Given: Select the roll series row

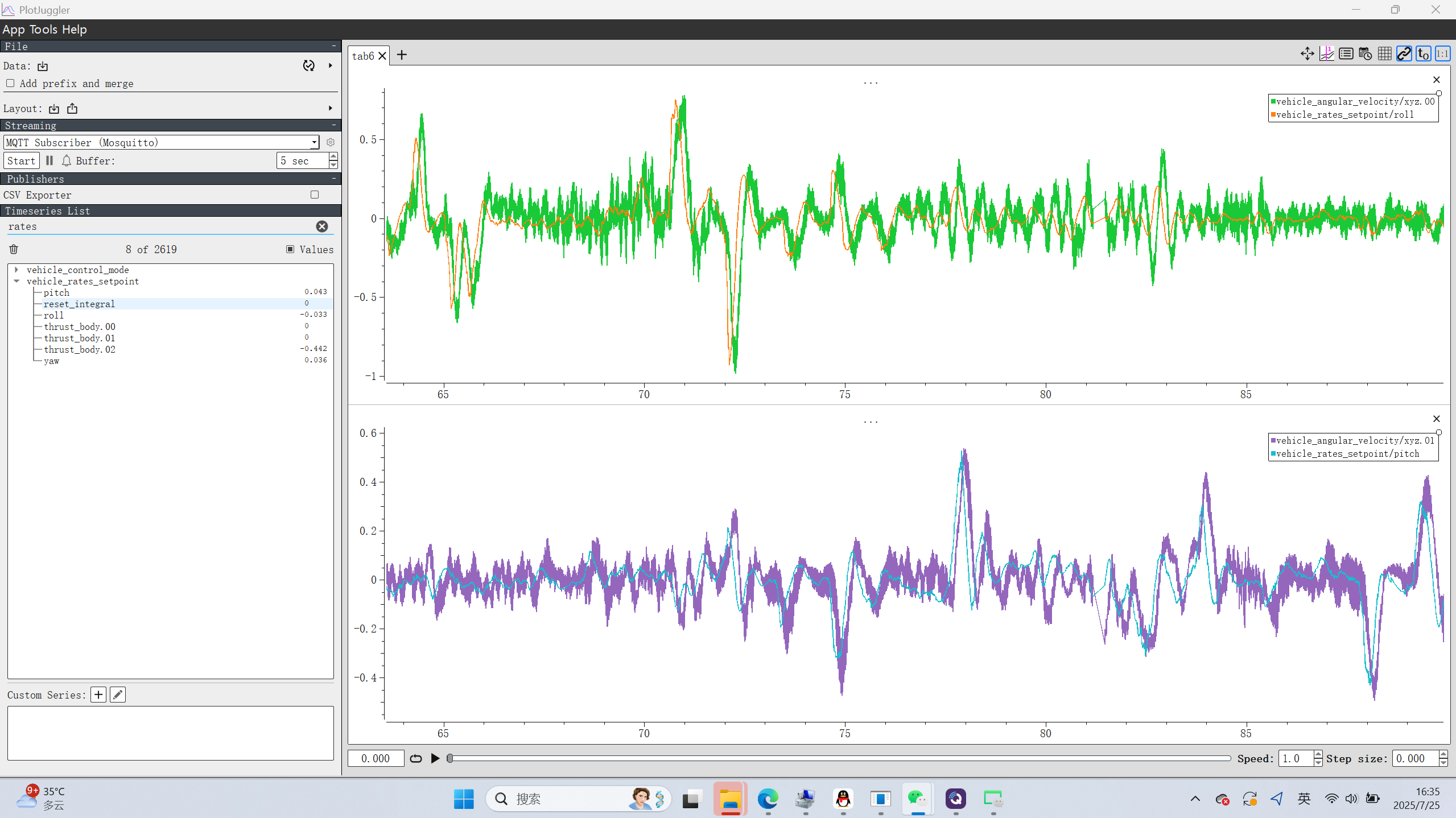Looking at the screenshot, I should point(170,315).
